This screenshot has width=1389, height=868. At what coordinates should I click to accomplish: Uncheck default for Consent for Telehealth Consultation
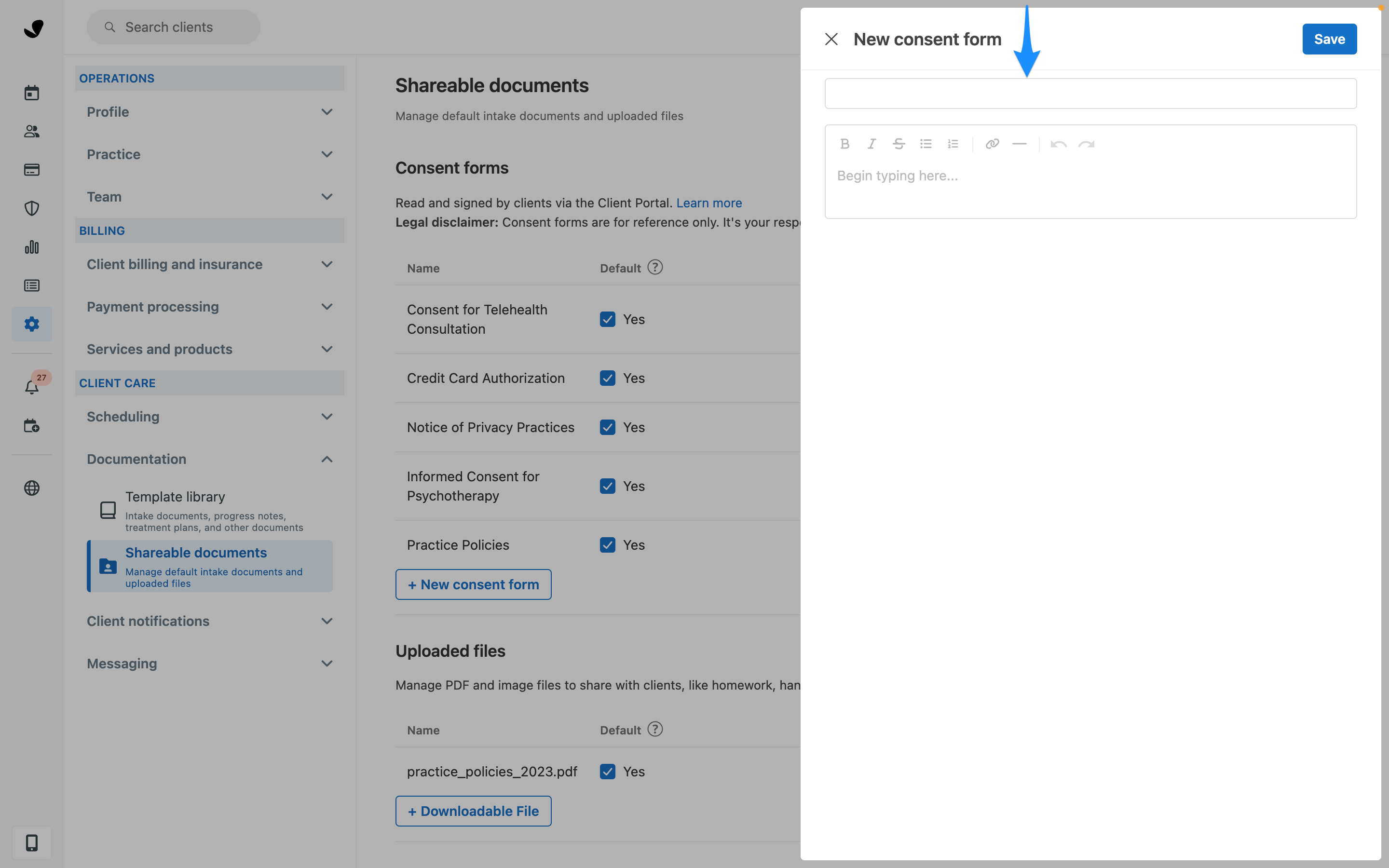tap(607, 319)
